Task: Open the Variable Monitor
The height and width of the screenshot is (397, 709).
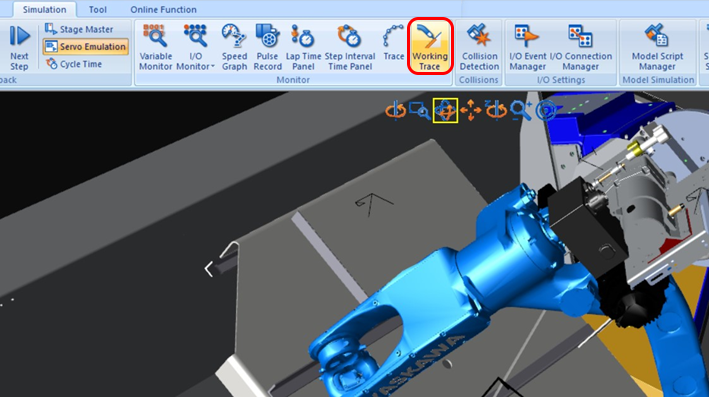Action: pyautogui.click(x=155, y=47)
